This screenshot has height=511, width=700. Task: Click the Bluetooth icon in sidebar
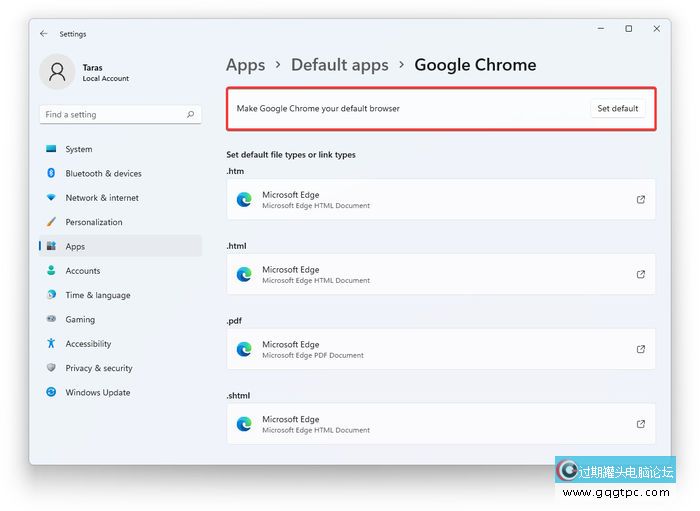pos(51,173)
